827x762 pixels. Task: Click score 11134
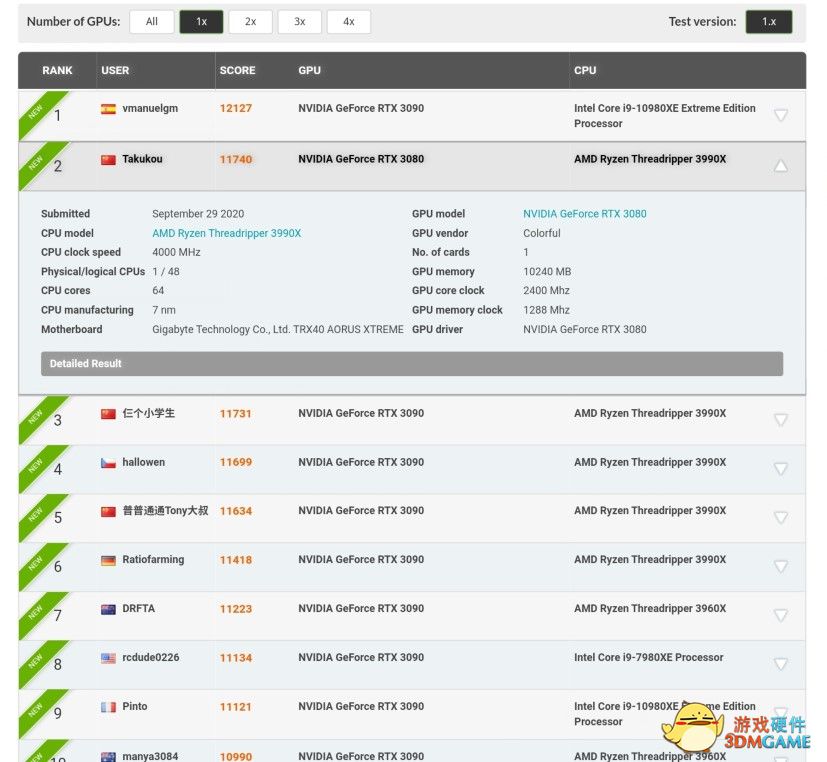tap(236, 658)
